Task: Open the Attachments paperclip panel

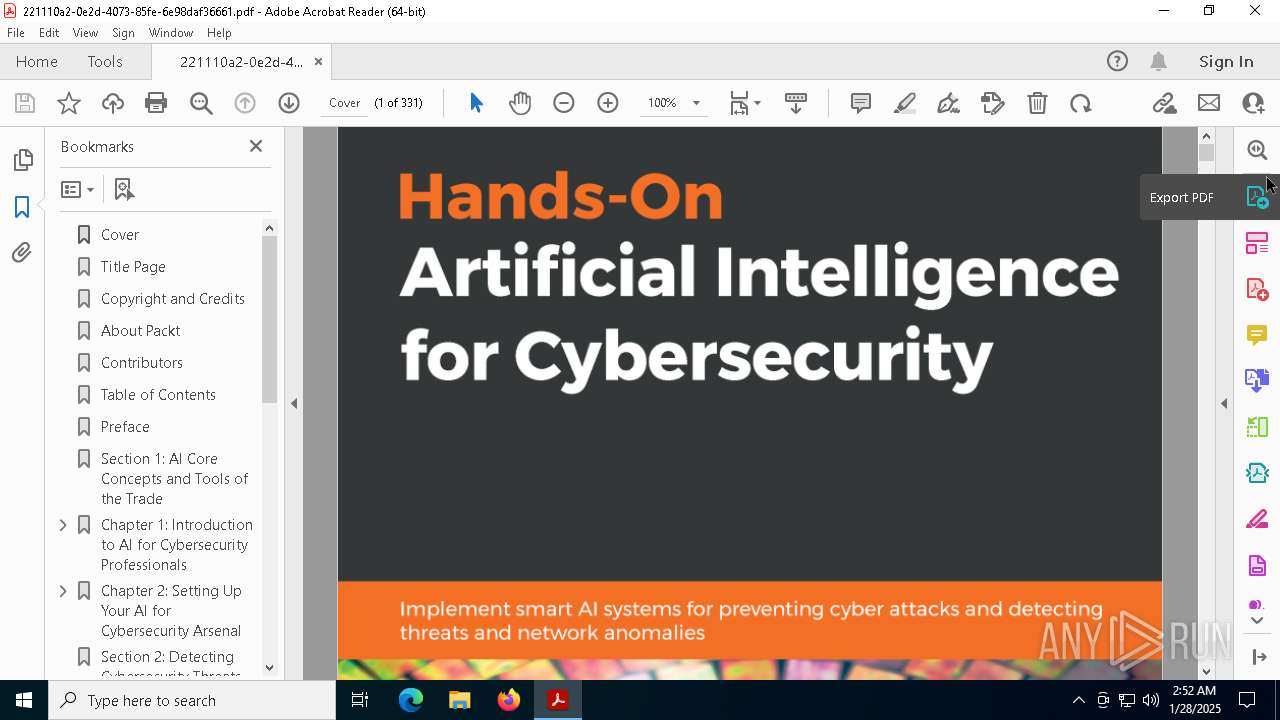Action: [x=22, y=252]
